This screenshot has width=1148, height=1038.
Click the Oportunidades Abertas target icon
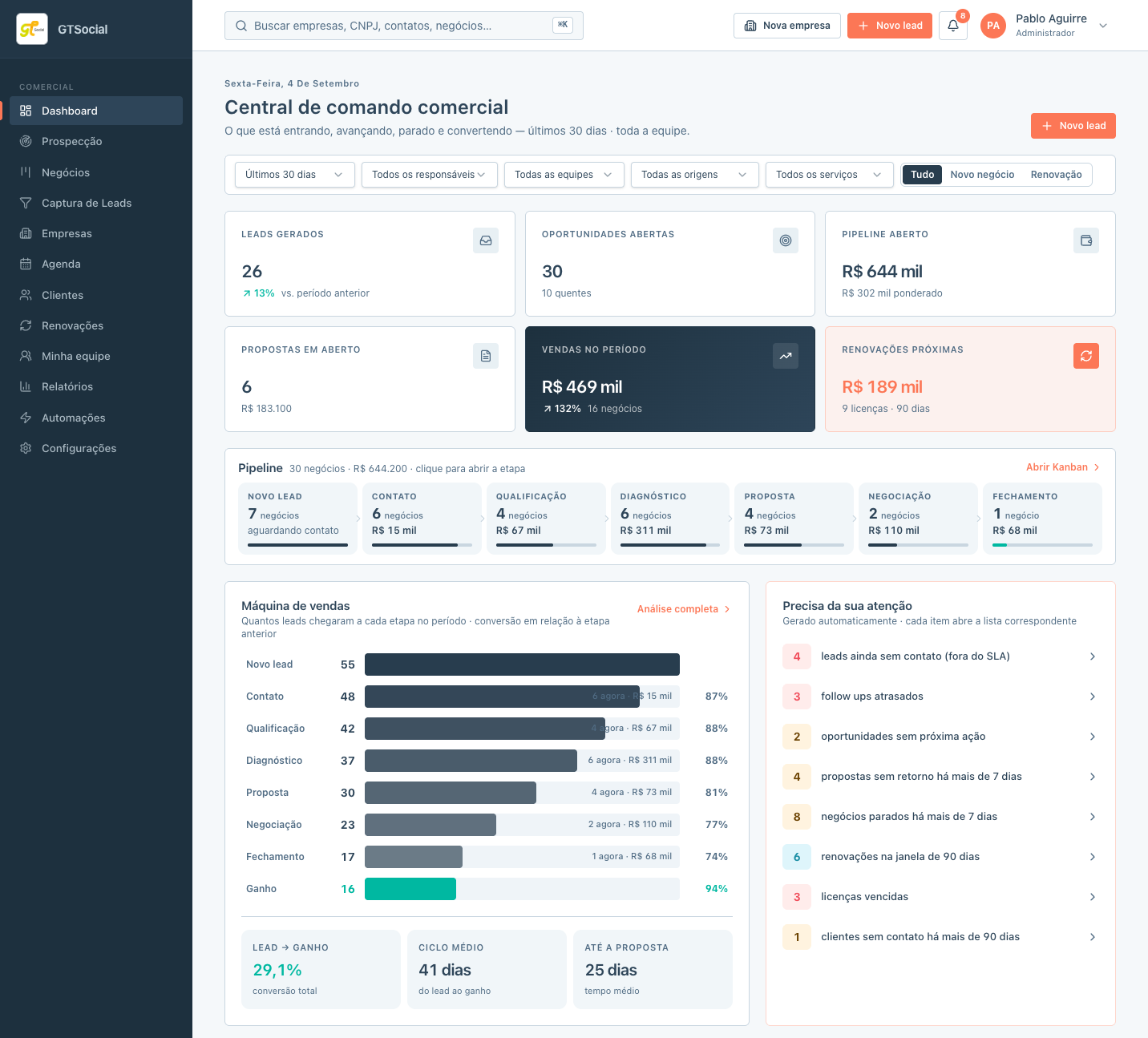point(786,240)
